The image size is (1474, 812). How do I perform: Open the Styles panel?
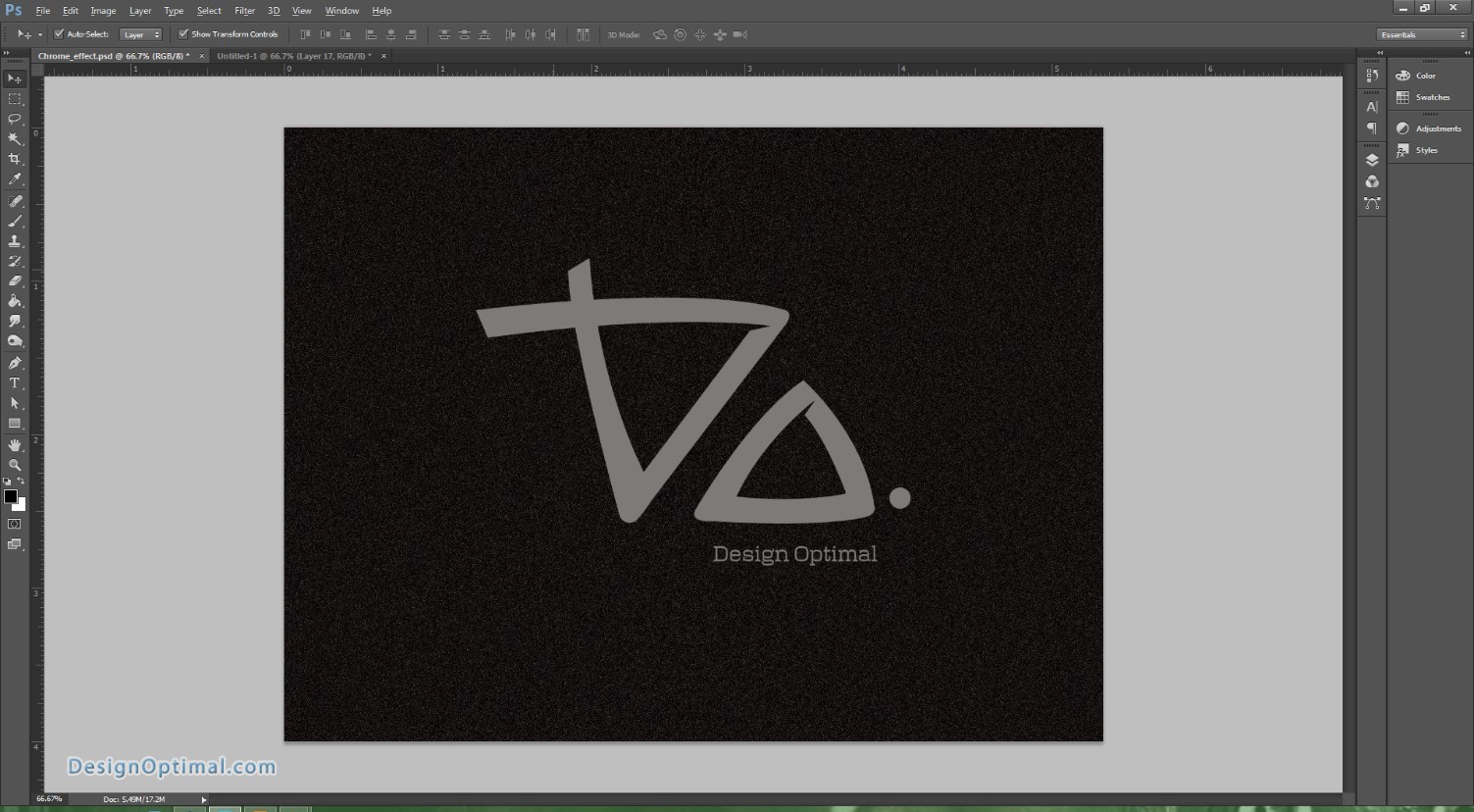pyautogui.click(x=1425, y=150)
